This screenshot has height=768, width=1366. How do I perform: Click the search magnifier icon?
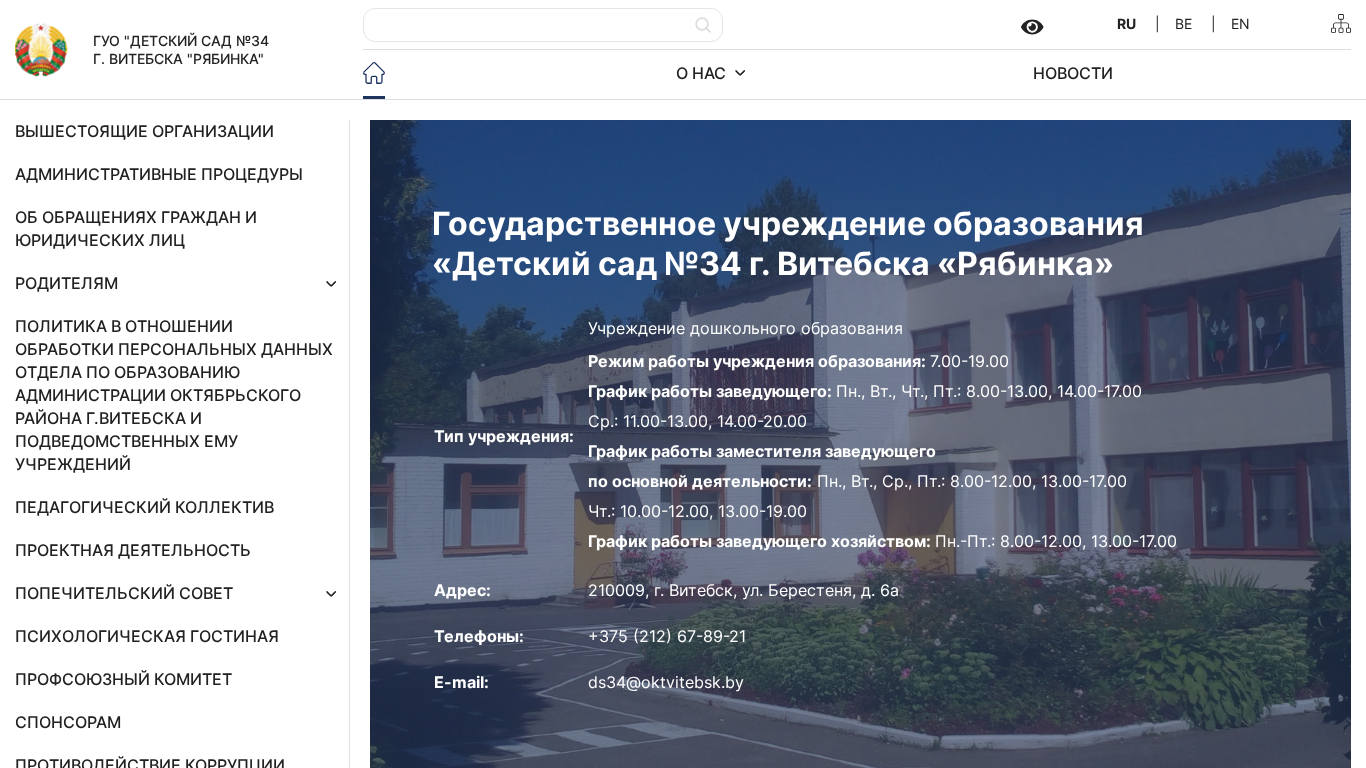click(703, 25)
